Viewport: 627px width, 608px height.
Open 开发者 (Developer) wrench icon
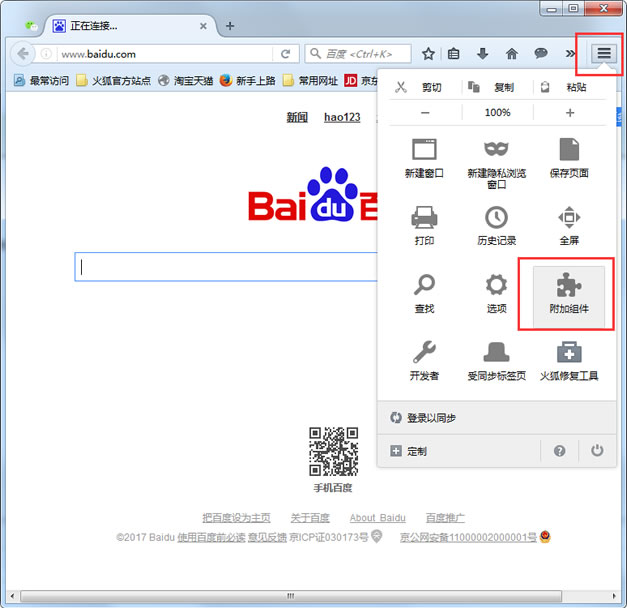424,353
